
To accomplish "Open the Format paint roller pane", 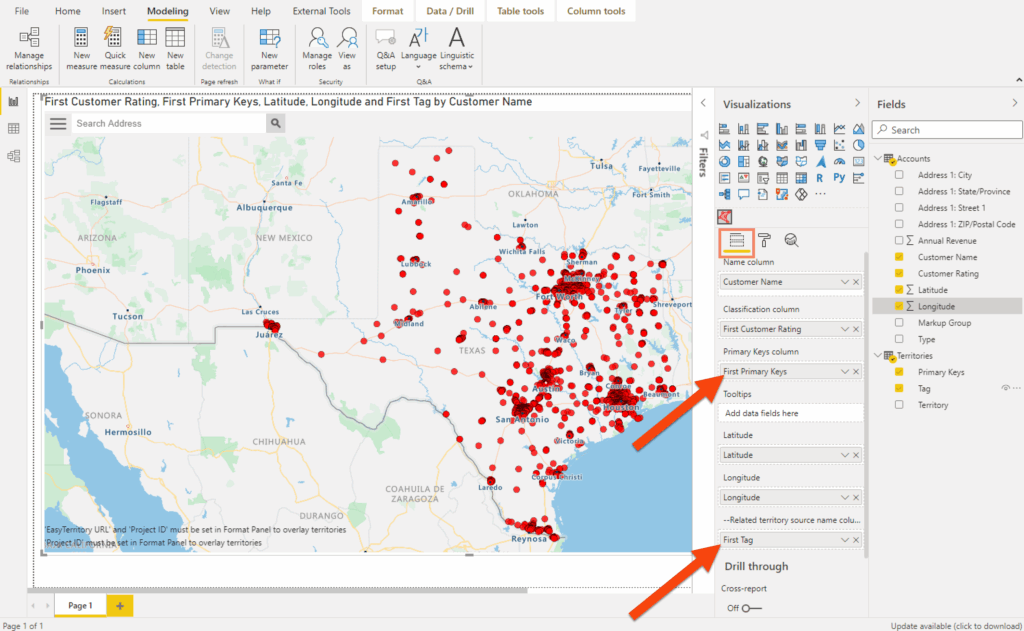I will [x=765, y=242].
